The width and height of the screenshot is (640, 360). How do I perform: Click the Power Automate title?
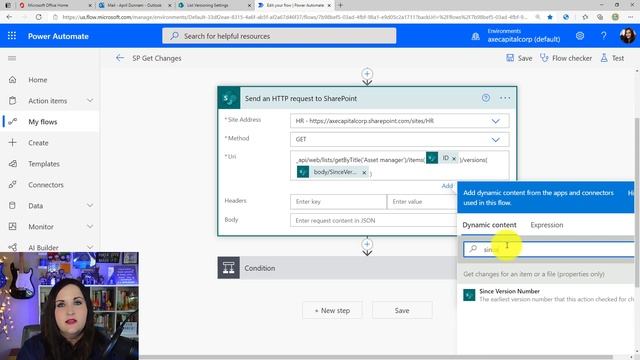tap(58, 36)
